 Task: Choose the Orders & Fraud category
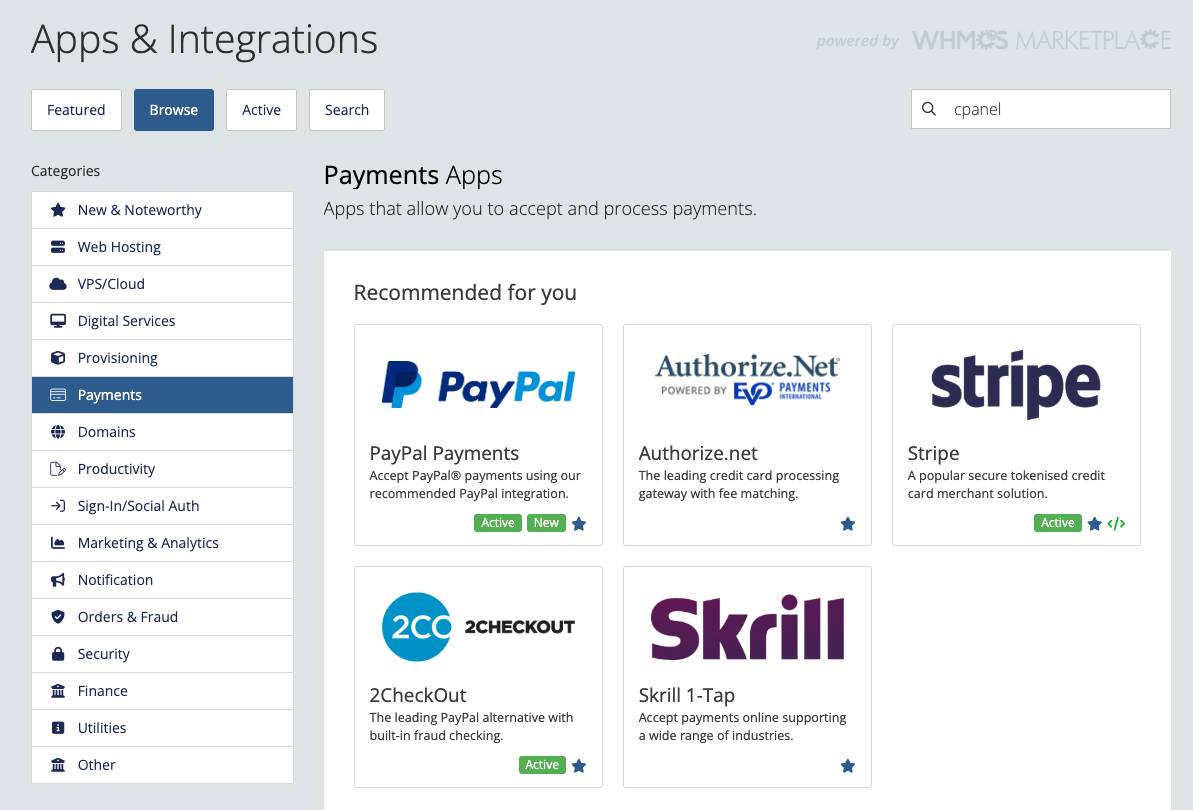(x=162, y=617)
